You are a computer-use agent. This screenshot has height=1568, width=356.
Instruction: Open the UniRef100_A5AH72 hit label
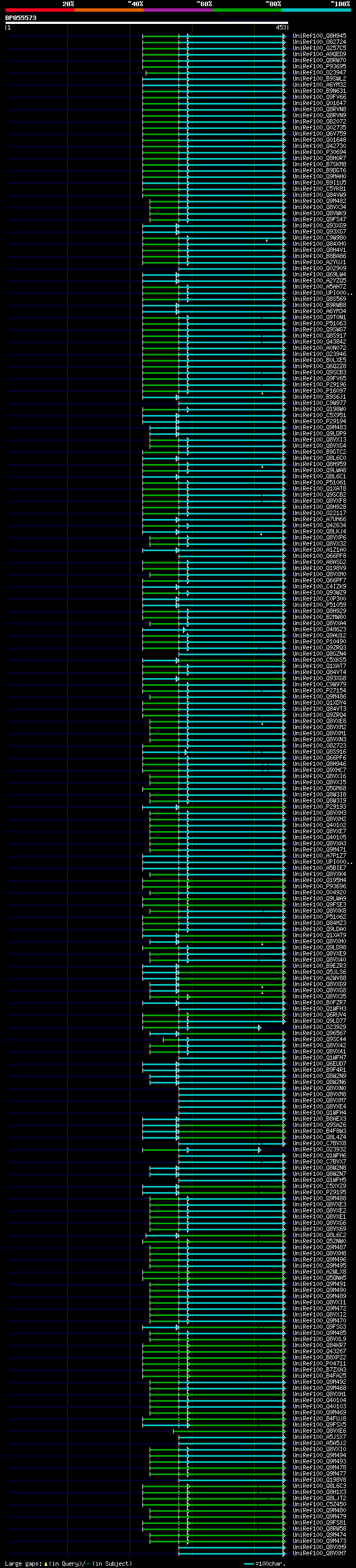tap(319, 286)
